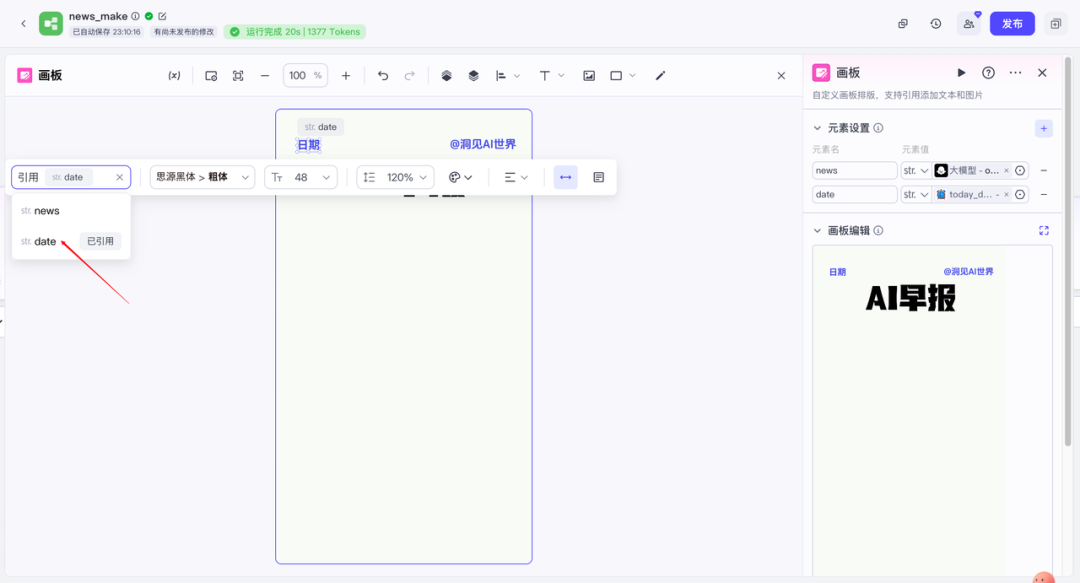Add a new element with plus button
Viewport: 1080px width, 583px height.
pyautogui.click(x=1043, y=128)
